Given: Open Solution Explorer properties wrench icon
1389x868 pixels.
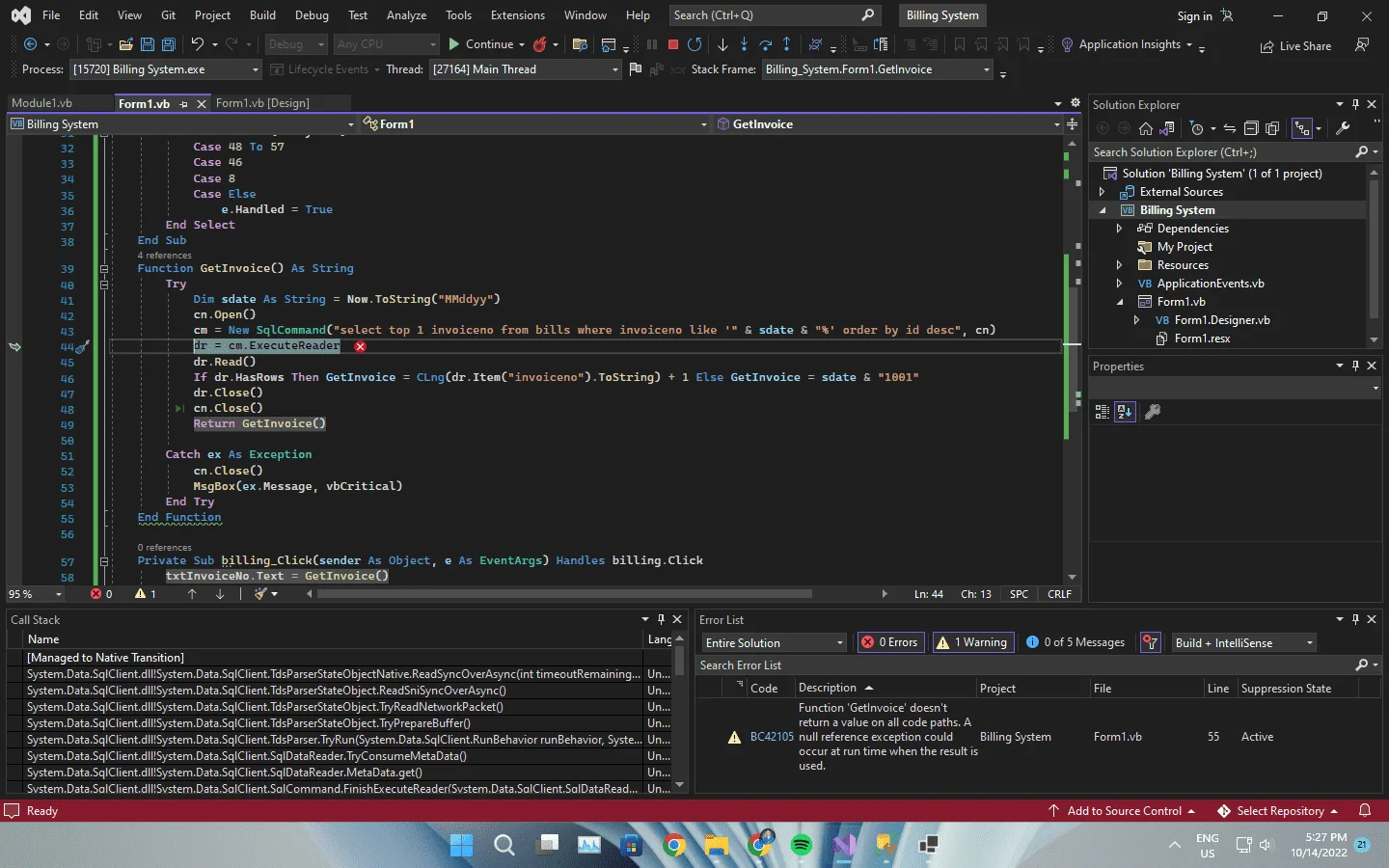Looking at the screenshot, I should pyautogui.click(x=1343, y=128).
